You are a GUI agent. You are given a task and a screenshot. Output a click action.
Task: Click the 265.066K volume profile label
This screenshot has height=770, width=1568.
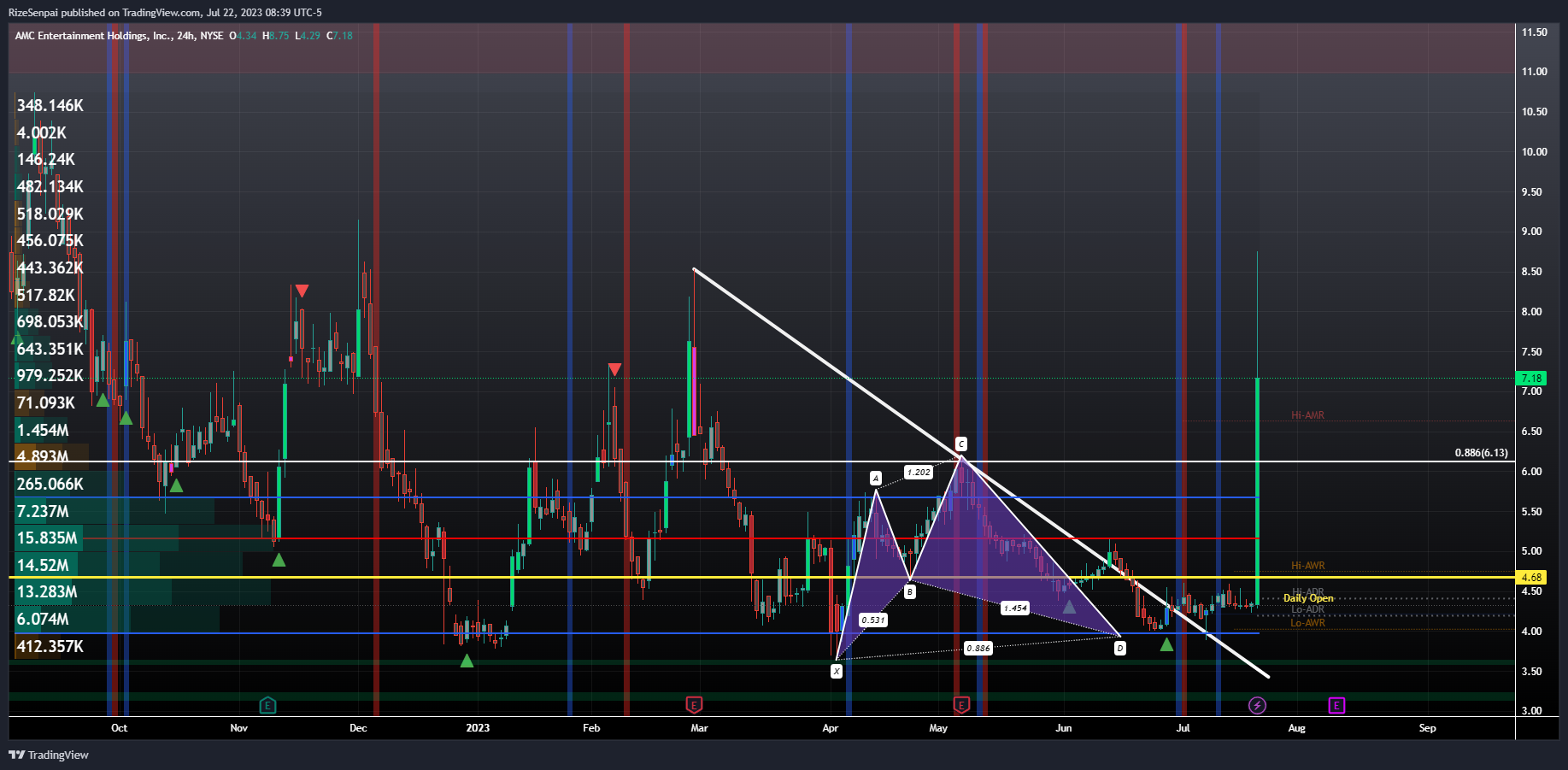pos(50,485)
